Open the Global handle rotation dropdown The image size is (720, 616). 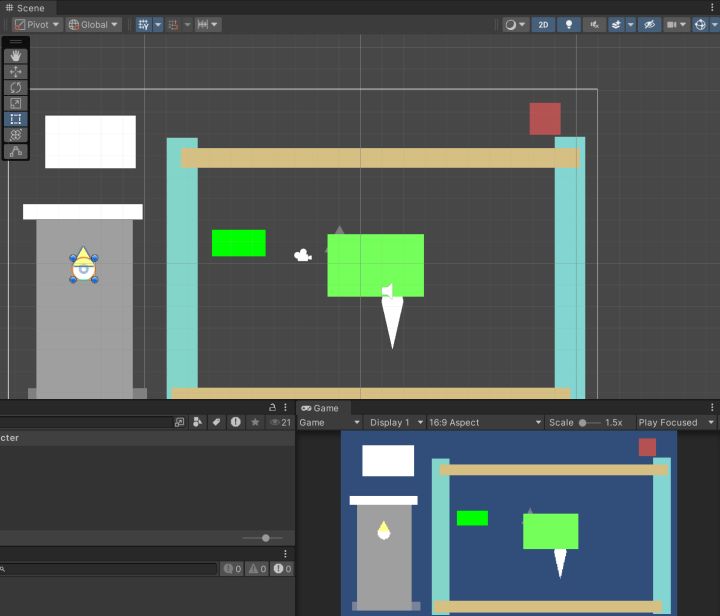pos(93,25)
